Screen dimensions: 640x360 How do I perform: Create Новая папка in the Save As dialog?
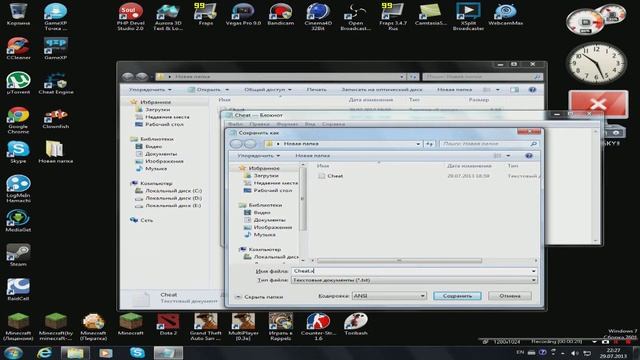(313, 156)
